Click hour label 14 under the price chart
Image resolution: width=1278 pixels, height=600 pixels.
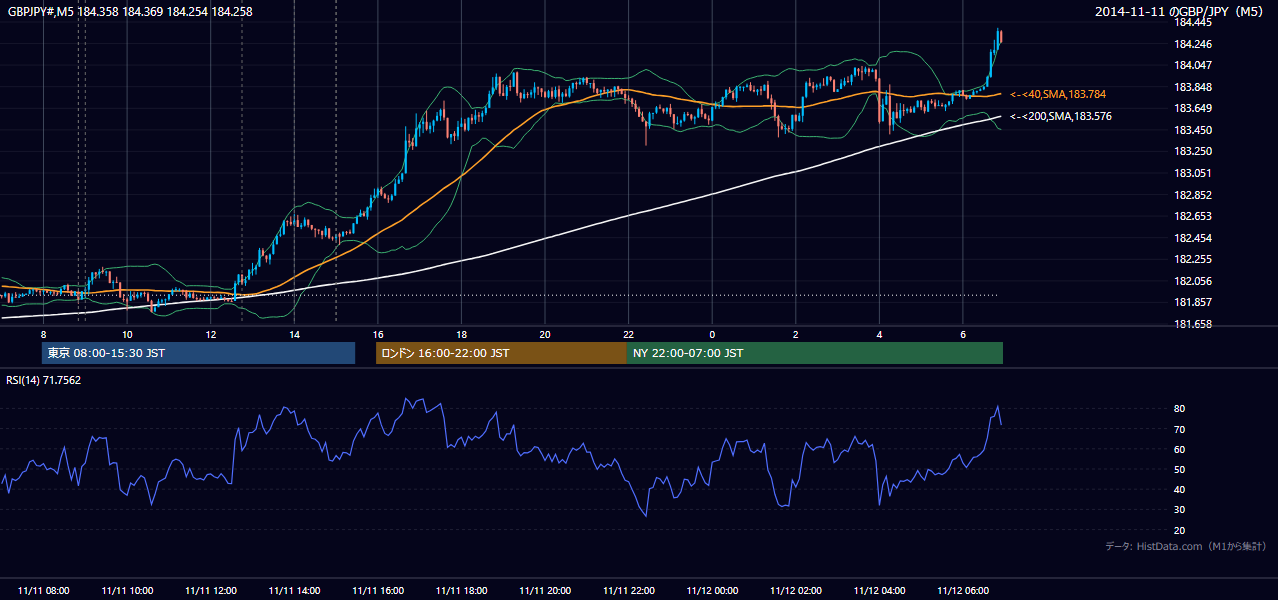294,334
